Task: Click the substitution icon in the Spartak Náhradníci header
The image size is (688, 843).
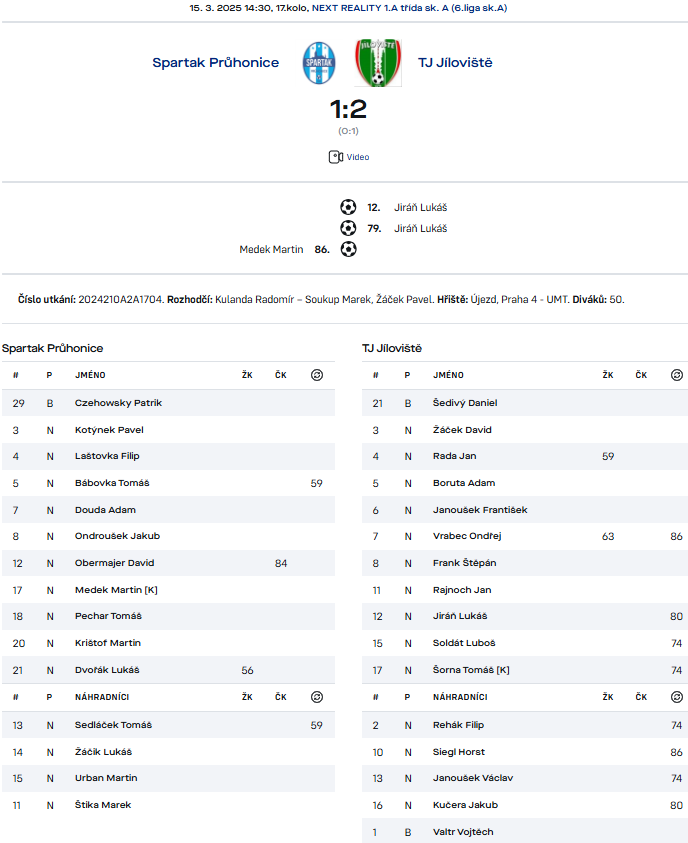Action: pyautogui.click(x=317, y=697)
